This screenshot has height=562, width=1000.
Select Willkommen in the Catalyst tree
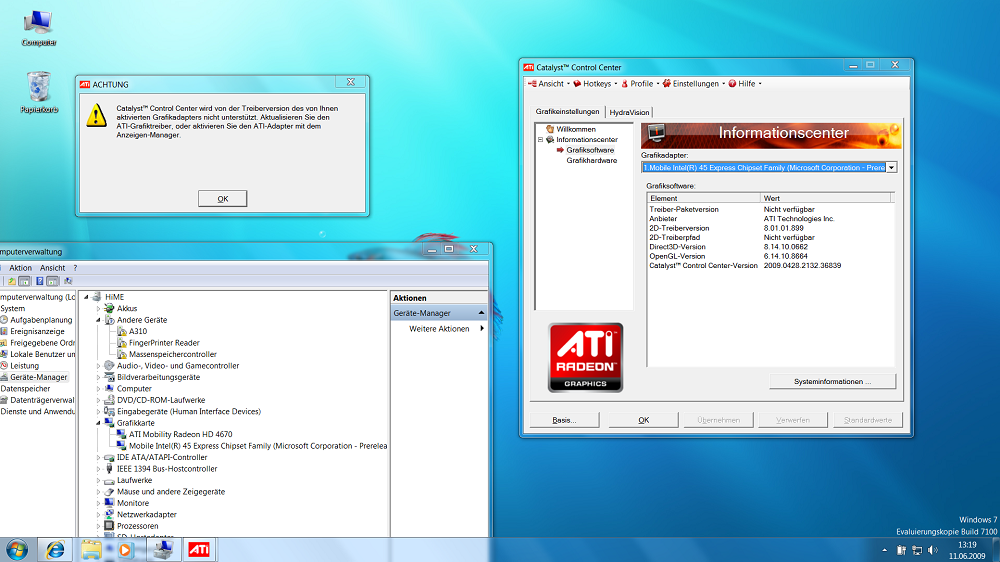[x=576, y=129]
